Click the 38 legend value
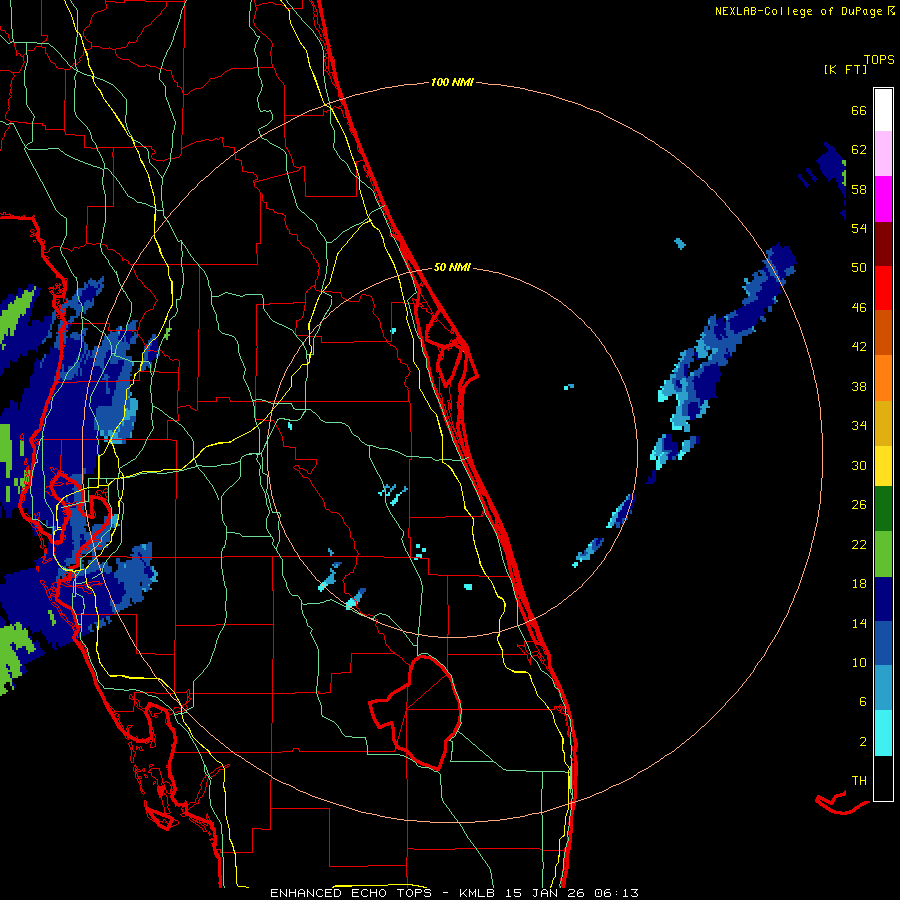This screenshot has height=900, width=900. pyautogui.click(x=859, y=386)
